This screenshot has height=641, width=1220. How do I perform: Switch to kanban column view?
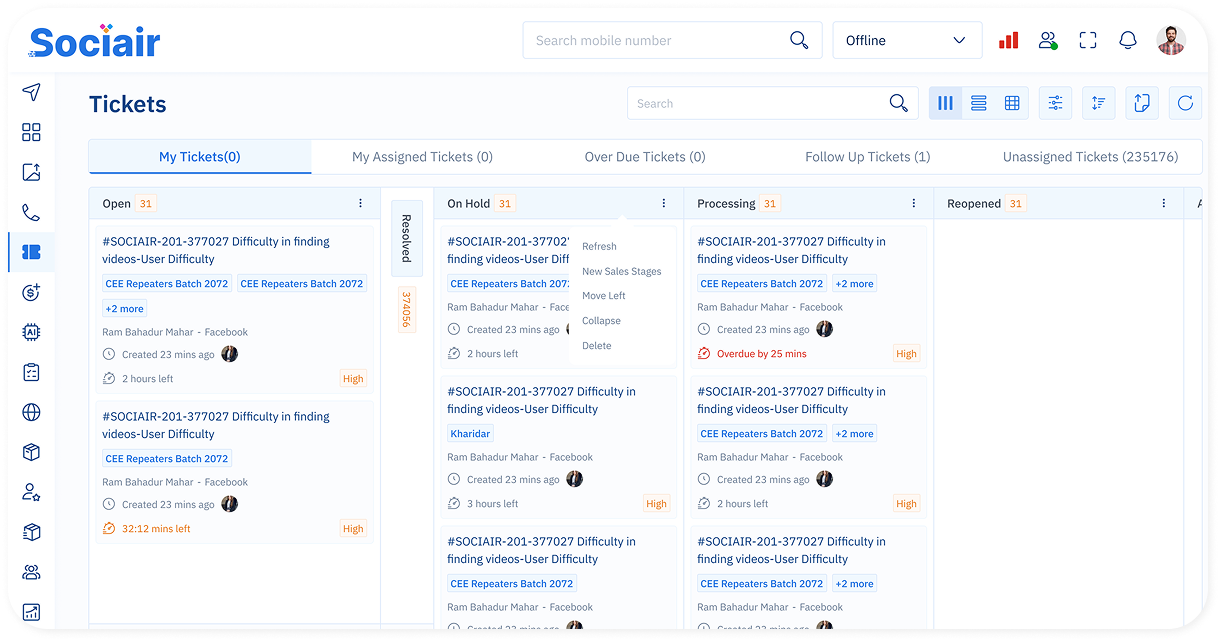(x=945, y=103)
